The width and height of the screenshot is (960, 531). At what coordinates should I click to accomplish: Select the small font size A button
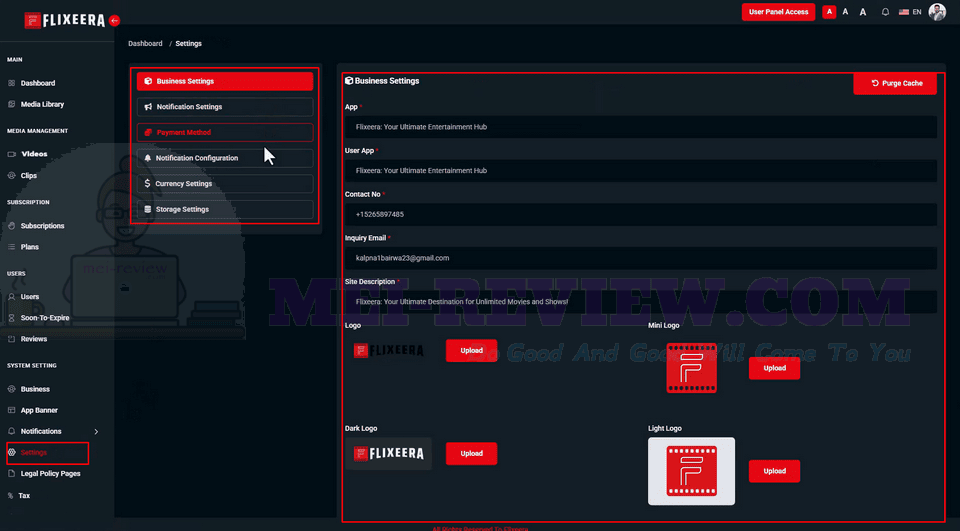click(x=829, y=12)
